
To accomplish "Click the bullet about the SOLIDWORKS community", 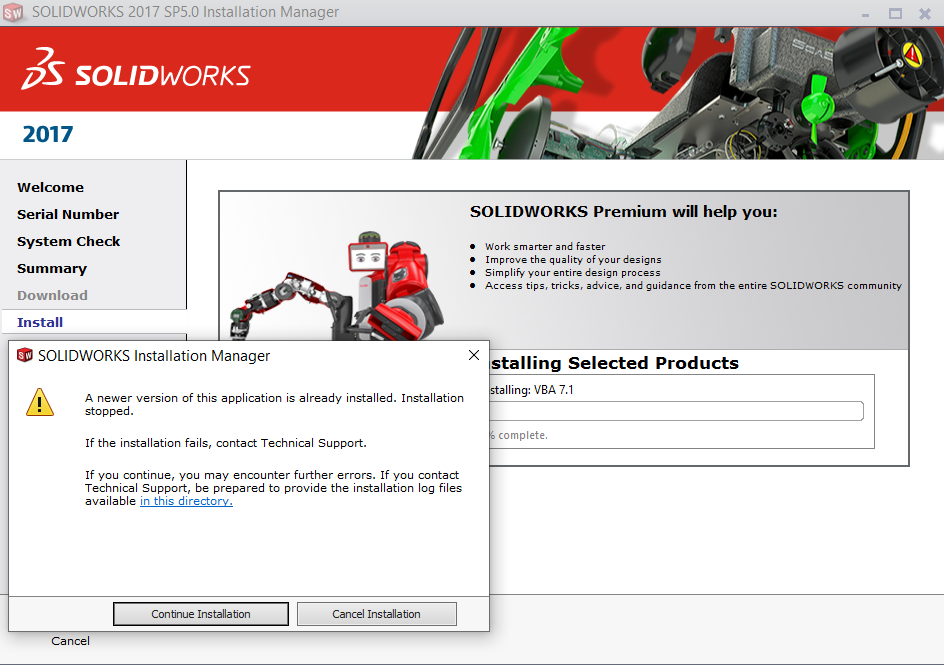I will (694, 286).
